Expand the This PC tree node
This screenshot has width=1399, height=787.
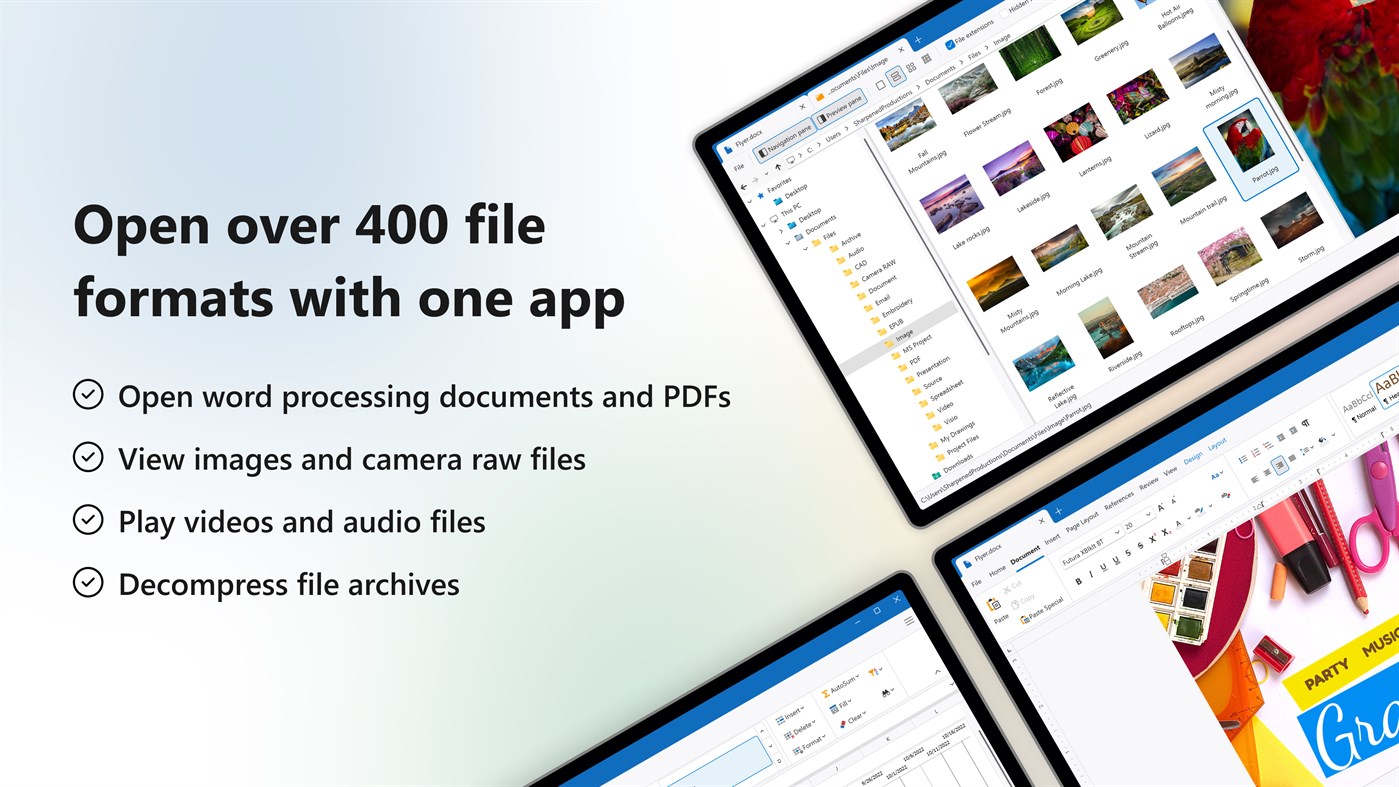[763, 225]
